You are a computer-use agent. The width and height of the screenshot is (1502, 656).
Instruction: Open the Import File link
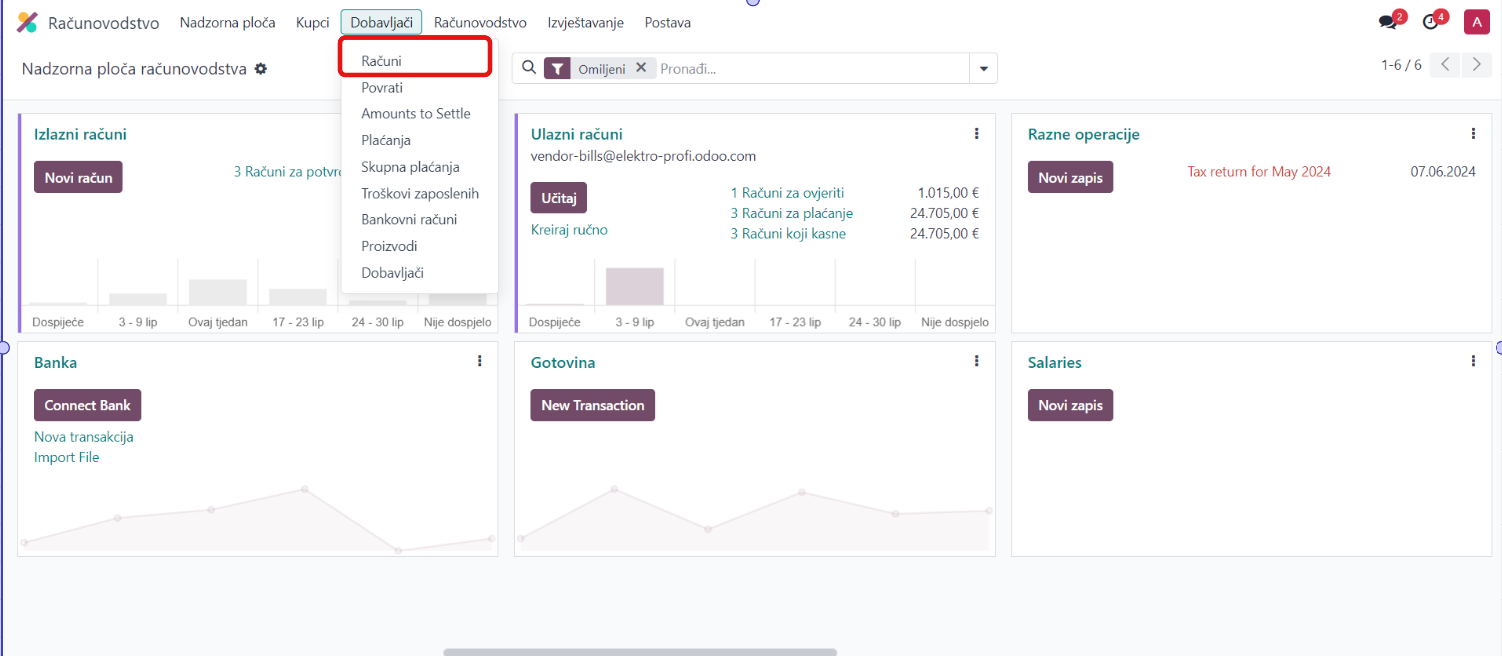66,457
